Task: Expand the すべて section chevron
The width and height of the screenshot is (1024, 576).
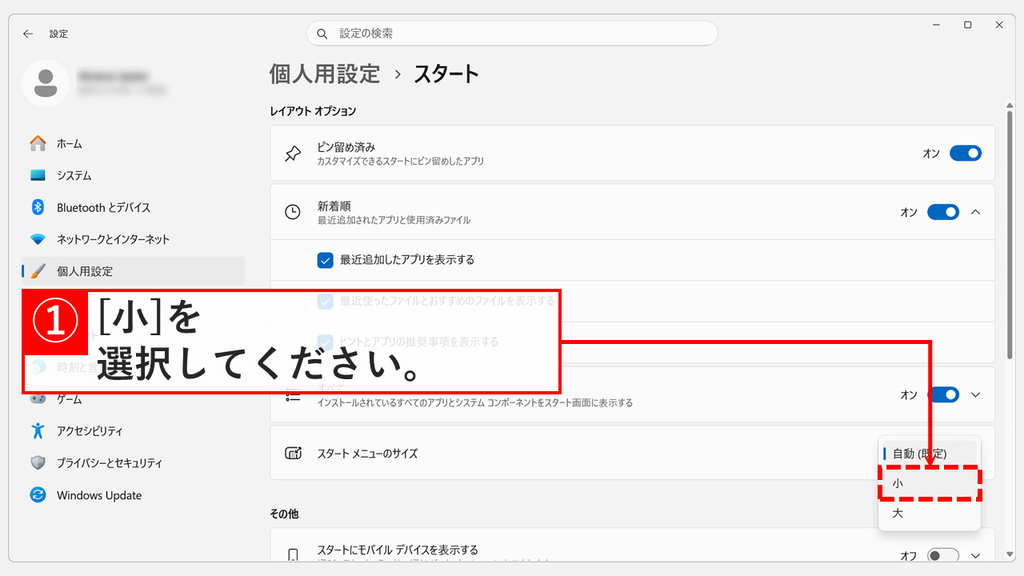Action: (976, 394)
